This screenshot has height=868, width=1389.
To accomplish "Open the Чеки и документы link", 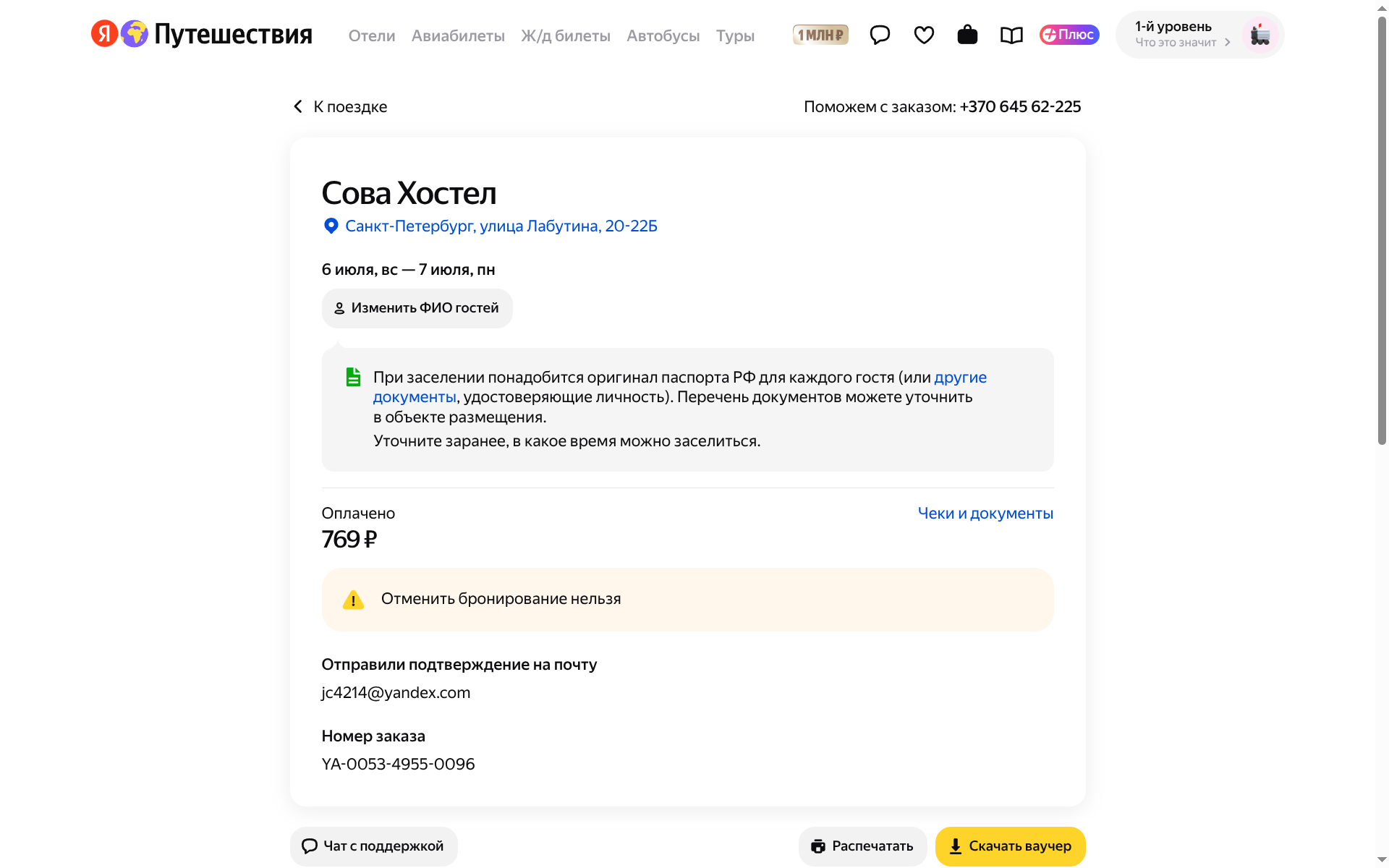I will click(985, 514).
